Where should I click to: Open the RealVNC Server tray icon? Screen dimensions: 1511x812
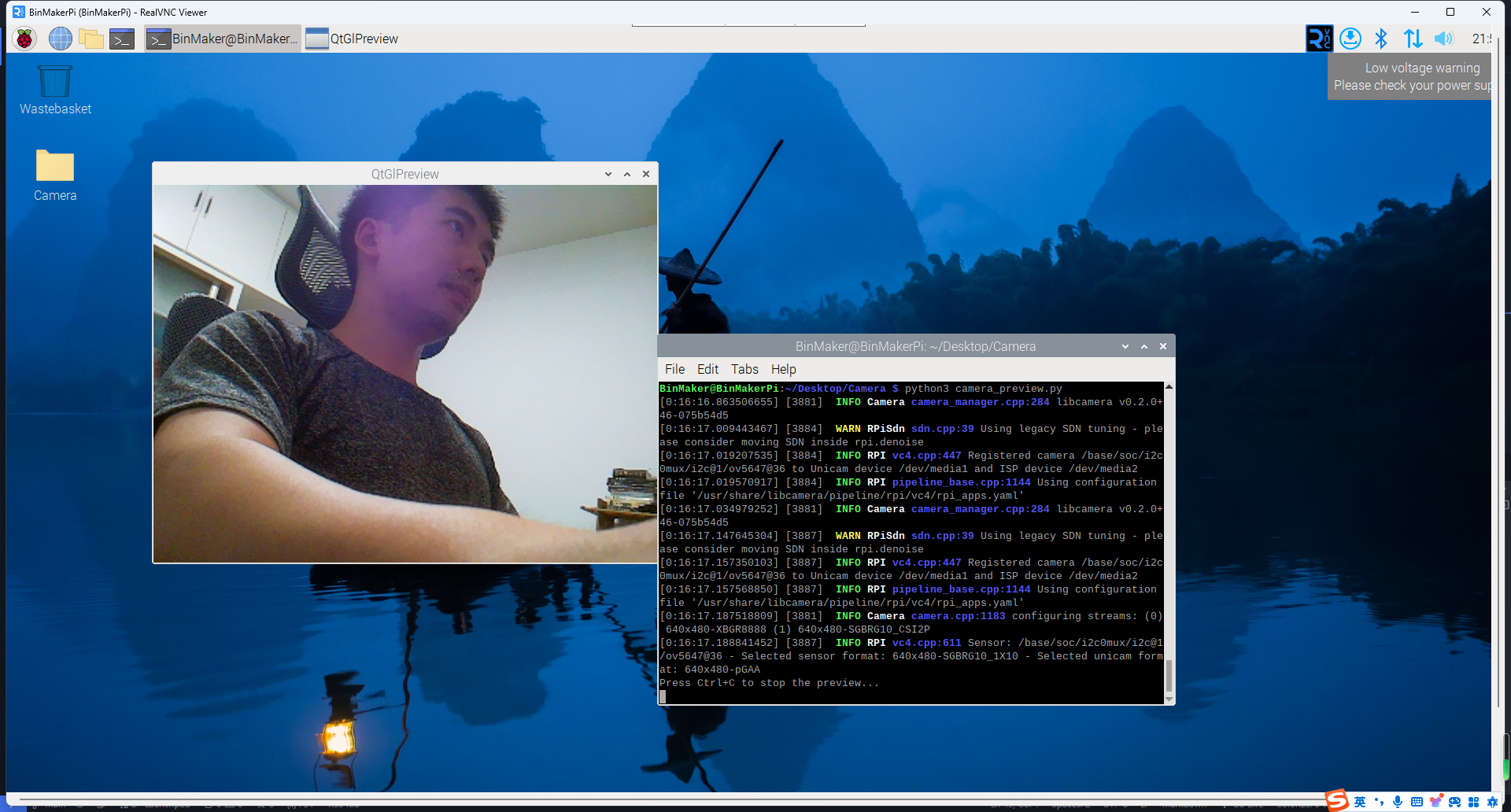(1319, 39)
